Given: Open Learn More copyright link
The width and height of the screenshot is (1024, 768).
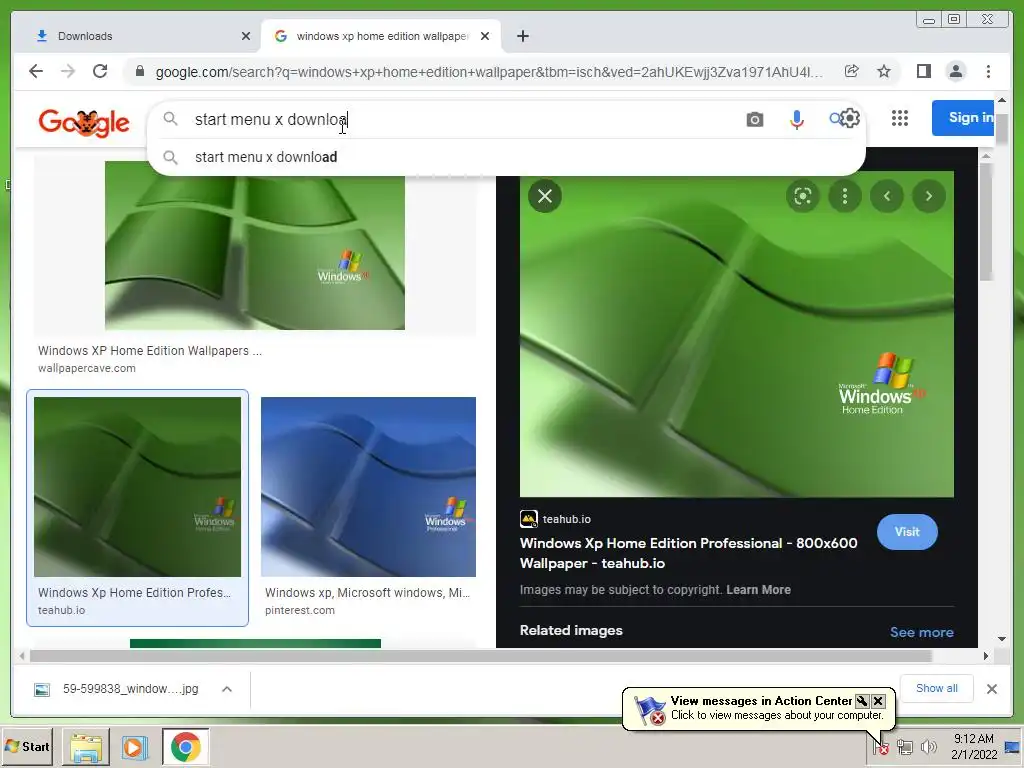Looking at the screenshot, I should click(758, 590).
